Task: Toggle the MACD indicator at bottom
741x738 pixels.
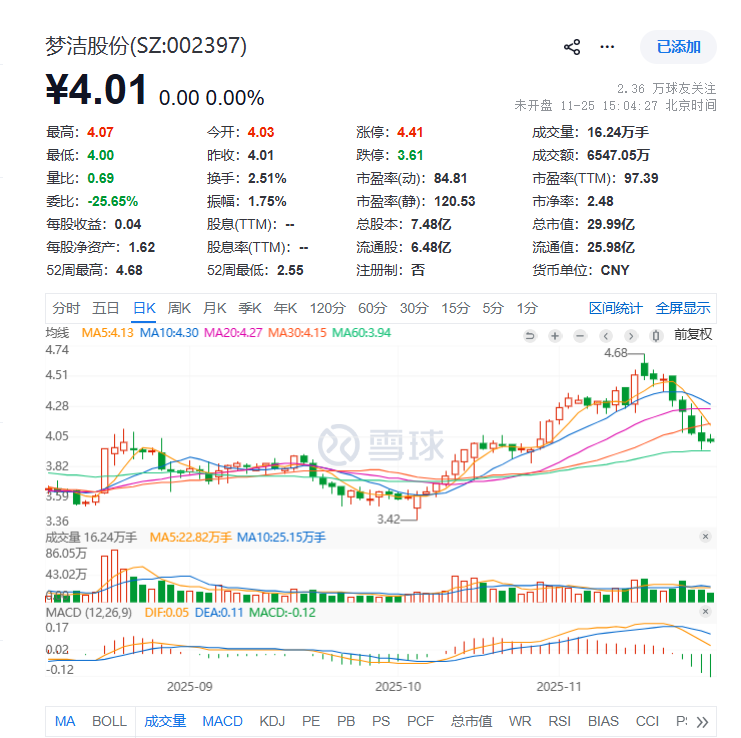Action: pyautogui.click(x=222, y=721)
